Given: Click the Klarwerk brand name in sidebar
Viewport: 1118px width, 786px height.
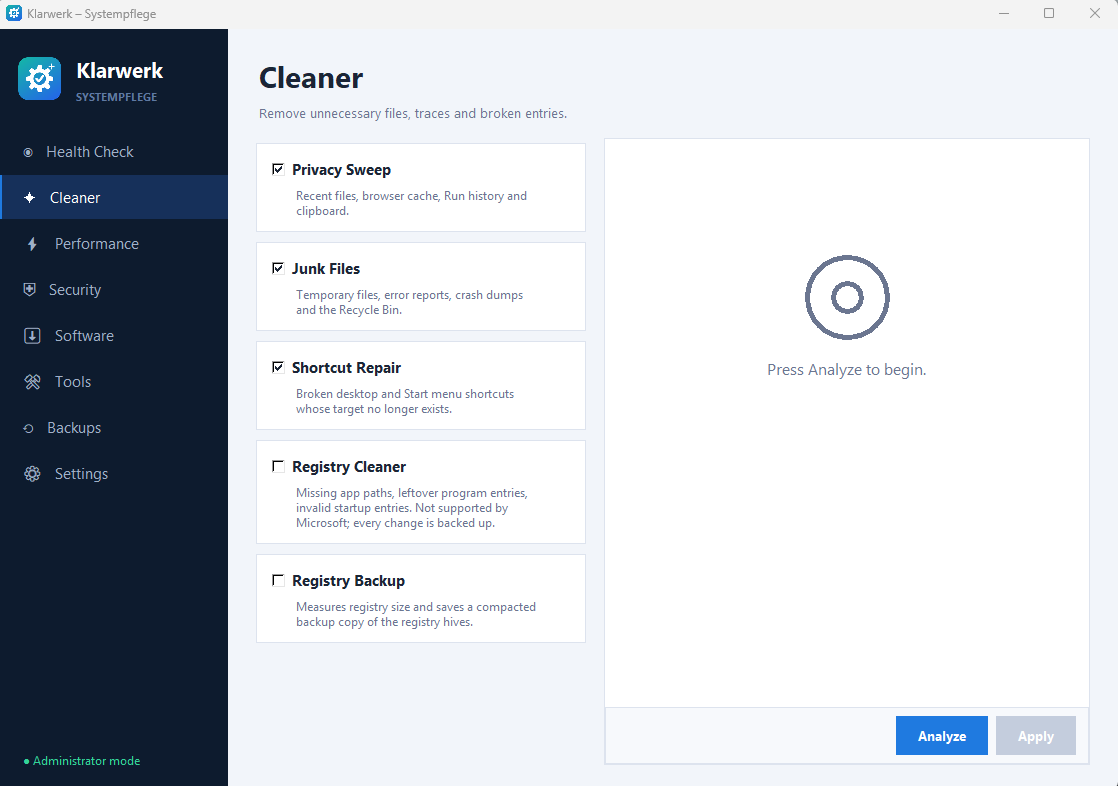Looking at the screenshot, I should click(x=120, y=71).
